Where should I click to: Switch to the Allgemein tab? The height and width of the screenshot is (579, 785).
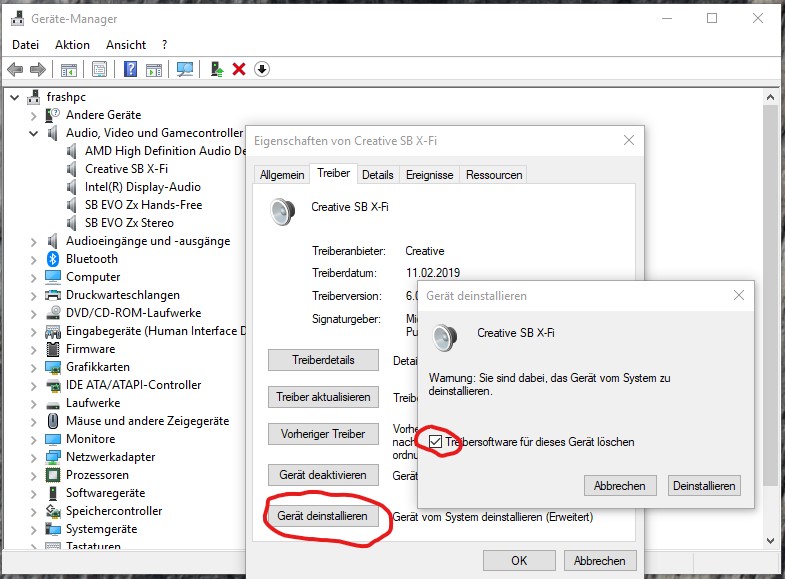[282, 175]
